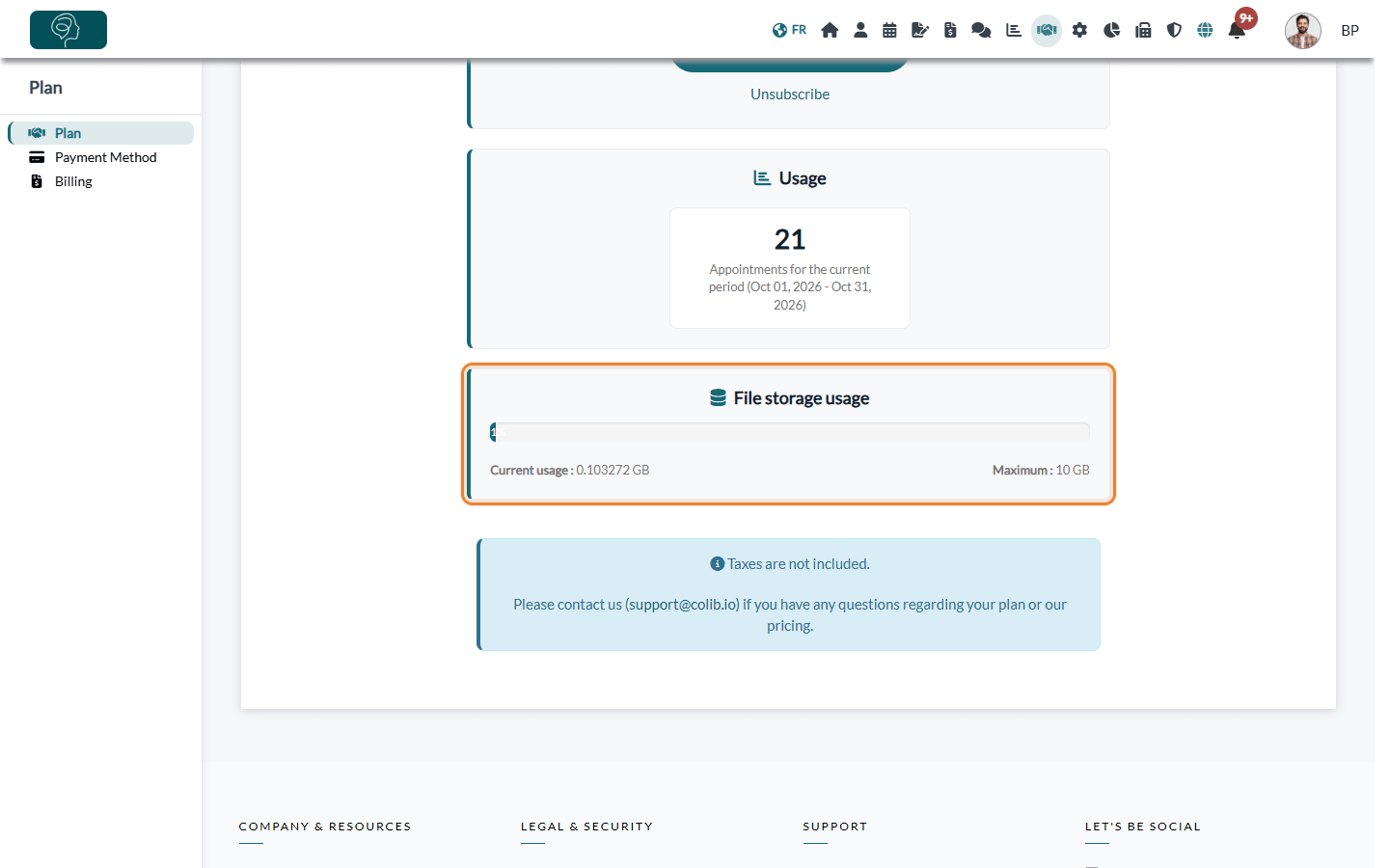The image size is (1389, 868).
Task: Click the support@colib.io contact sentence
Action: [790, 615]
